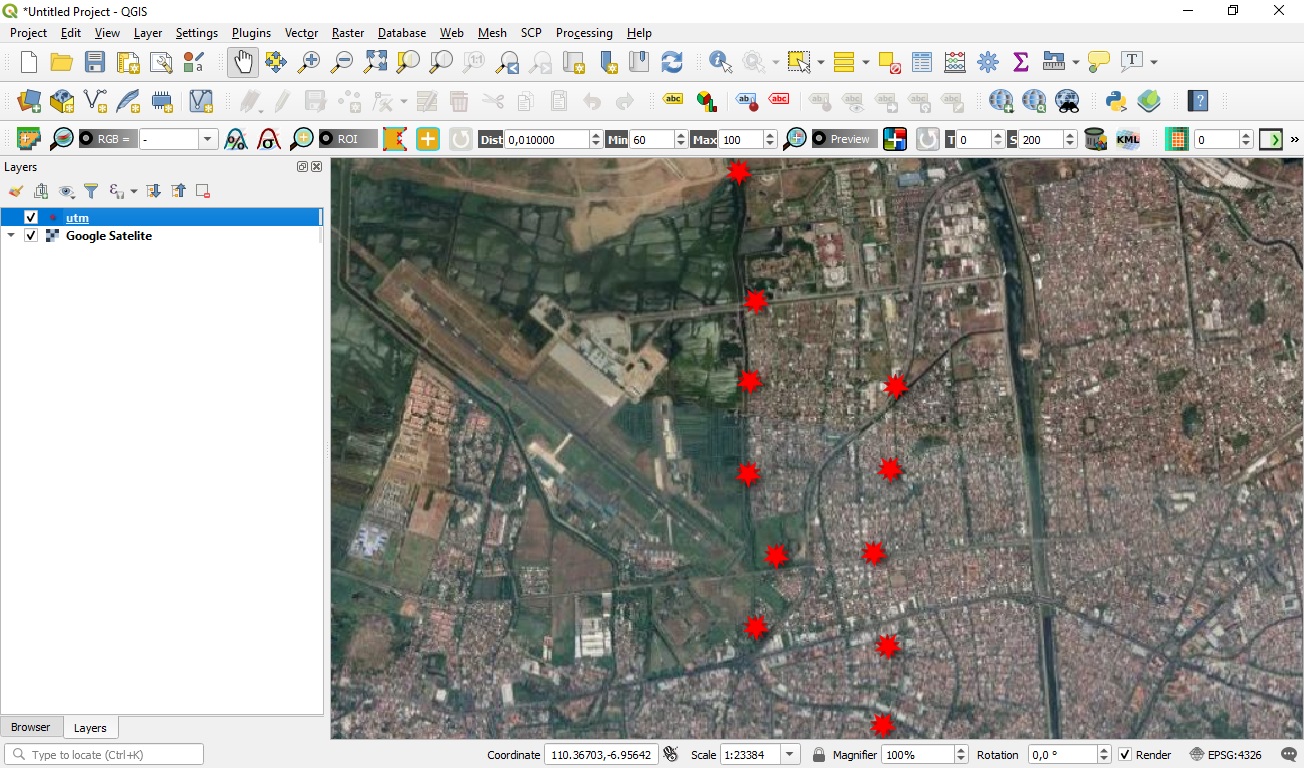Show statistical summary sigma icon

click(x=1021, y=62)
